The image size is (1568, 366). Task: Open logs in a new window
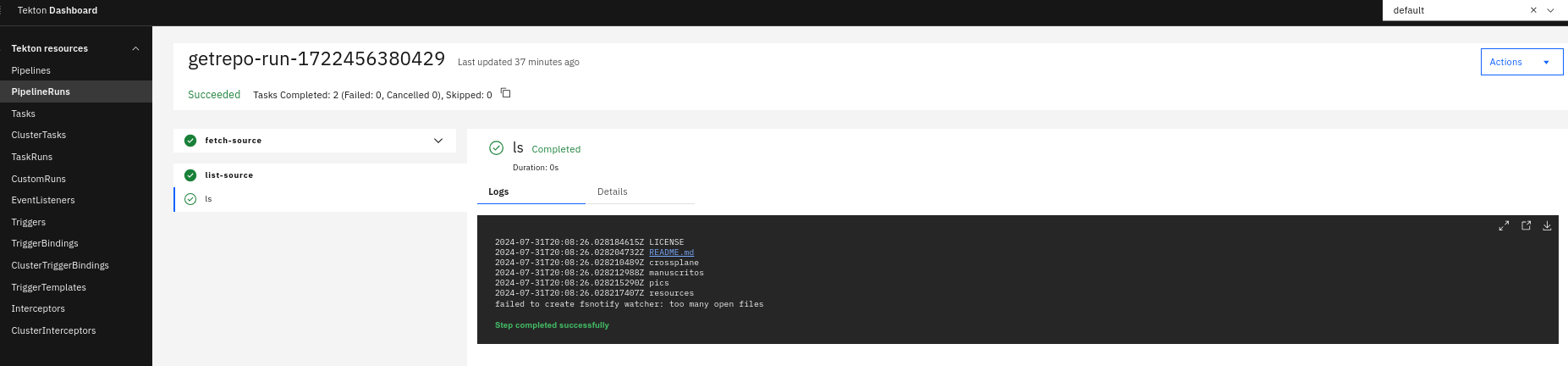(1526, 226)
